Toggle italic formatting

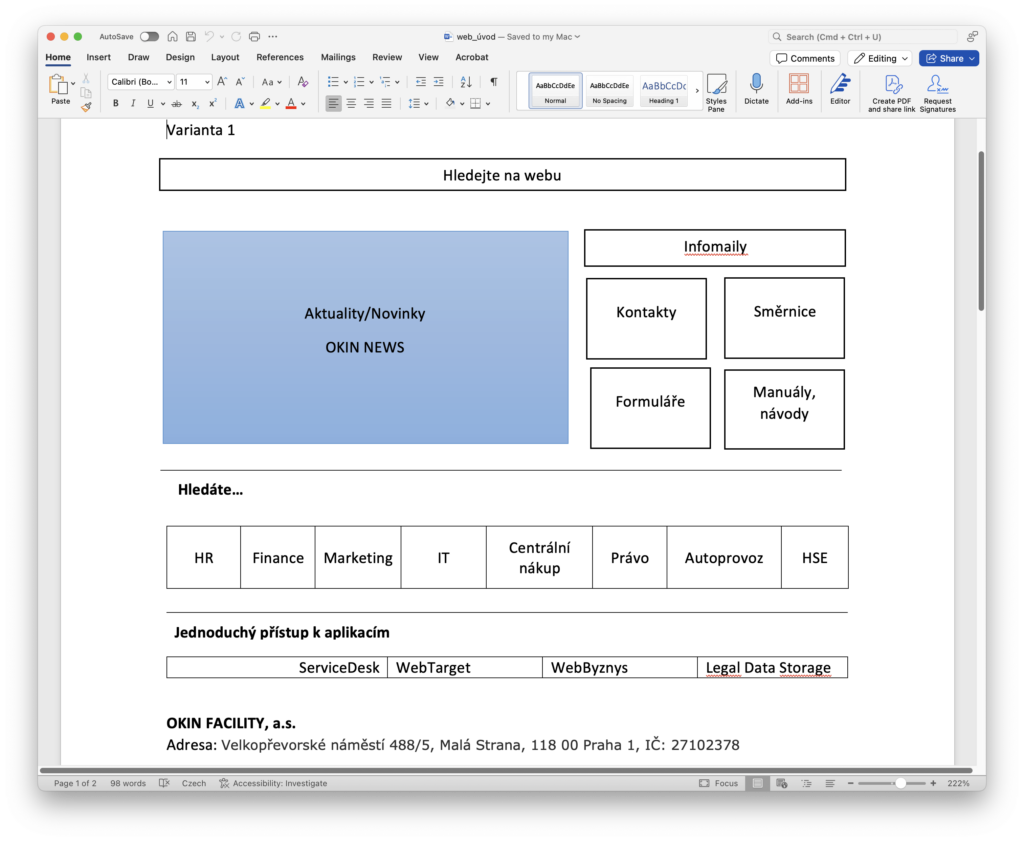pos(133,104)
